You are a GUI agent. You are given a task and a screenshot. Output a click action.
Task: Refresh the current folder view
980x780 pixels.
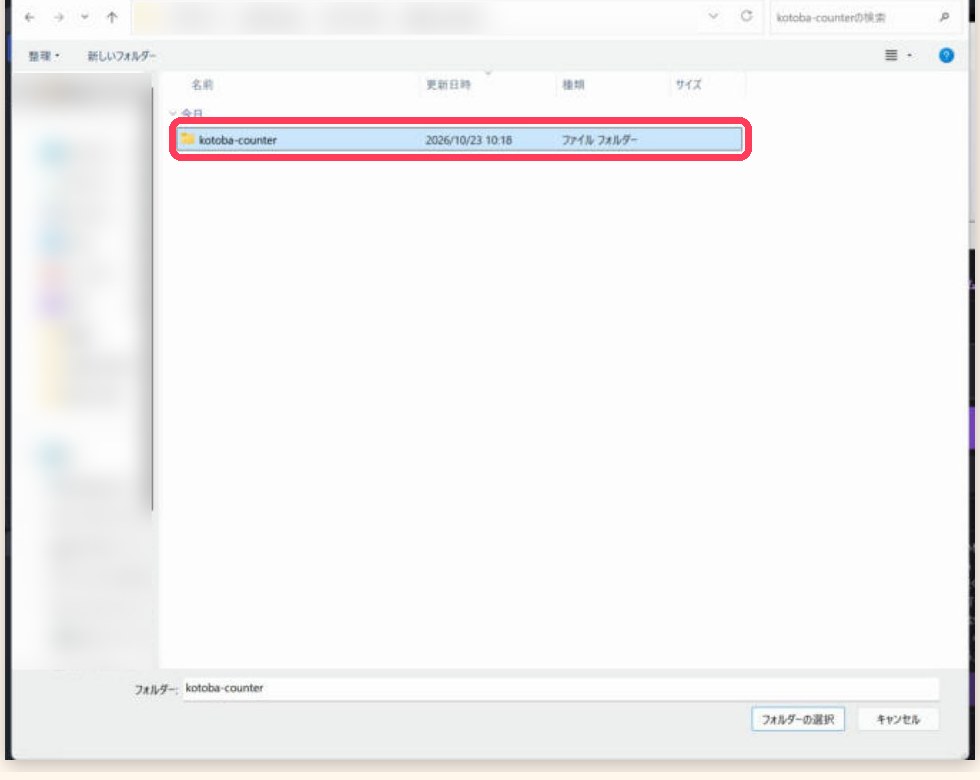coord(746,16)
